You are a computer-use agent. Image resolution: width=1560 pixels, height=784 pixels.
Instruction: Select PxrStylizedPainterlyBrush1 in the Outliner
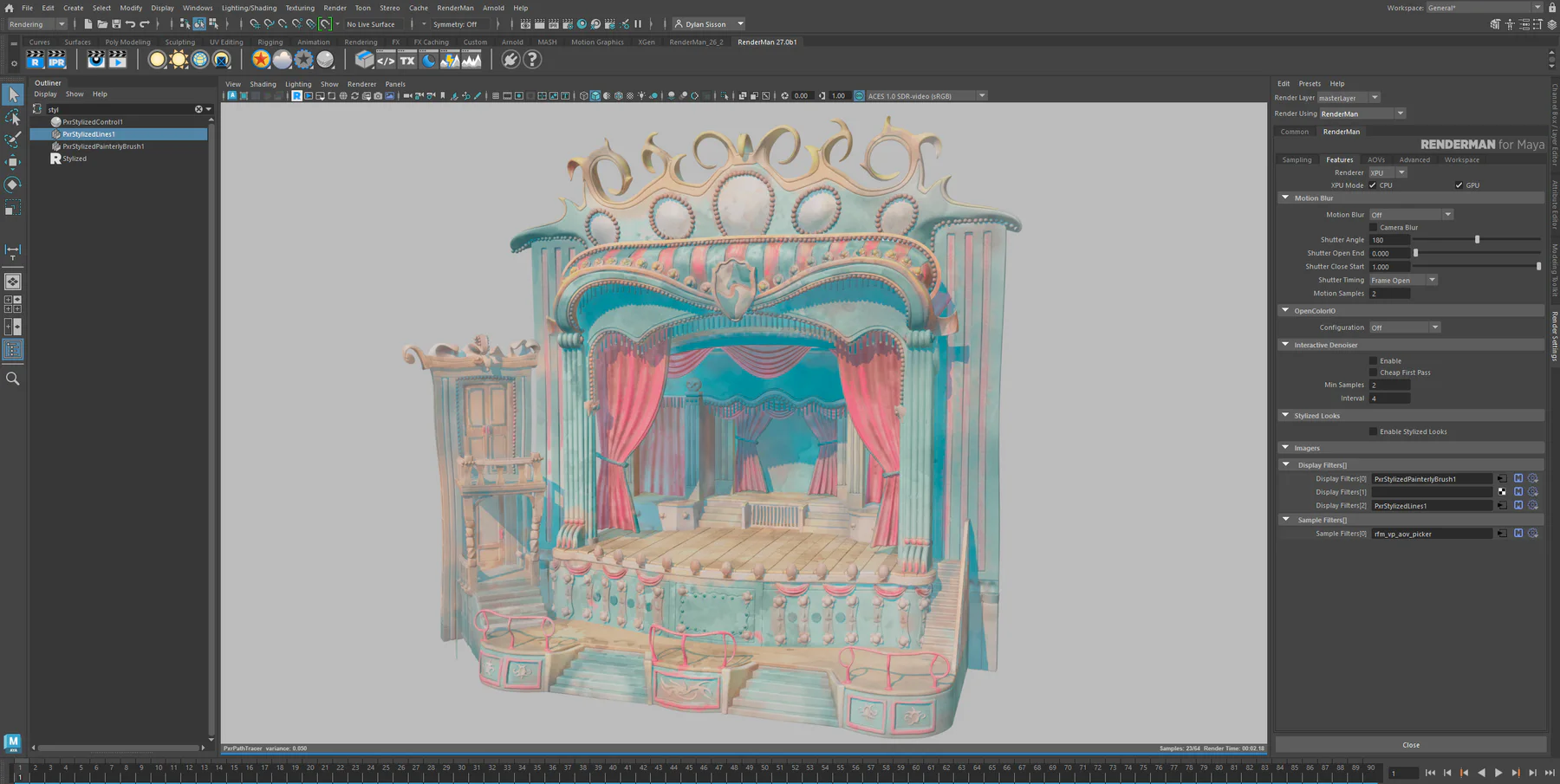[103, 146]
